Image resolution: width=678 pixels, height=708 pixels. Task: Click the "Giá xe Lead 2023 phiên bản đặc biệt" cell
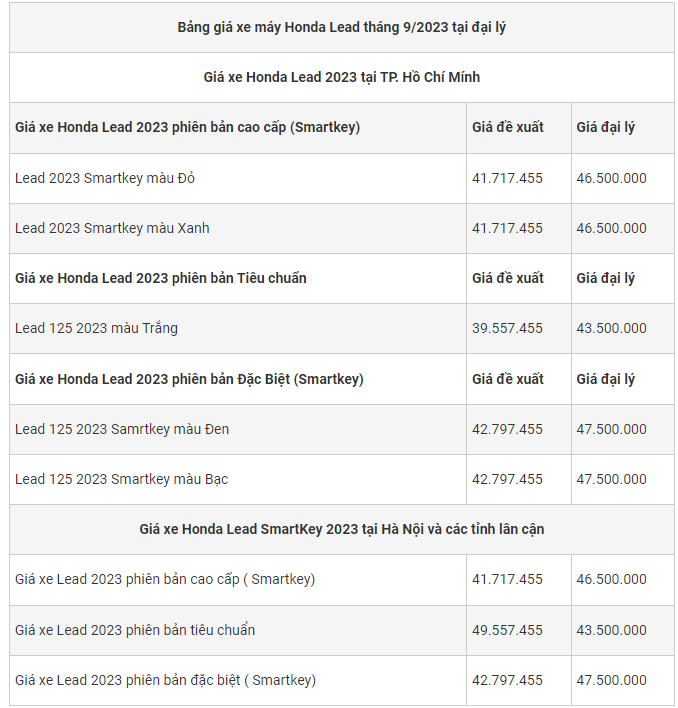coord(165,680)
